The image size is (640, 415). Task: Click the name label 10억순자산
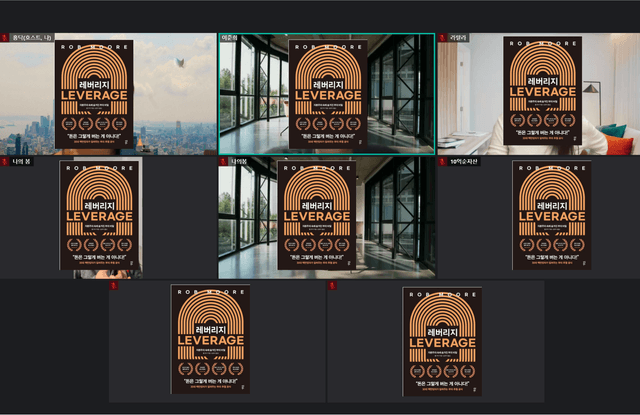(464, 162)
